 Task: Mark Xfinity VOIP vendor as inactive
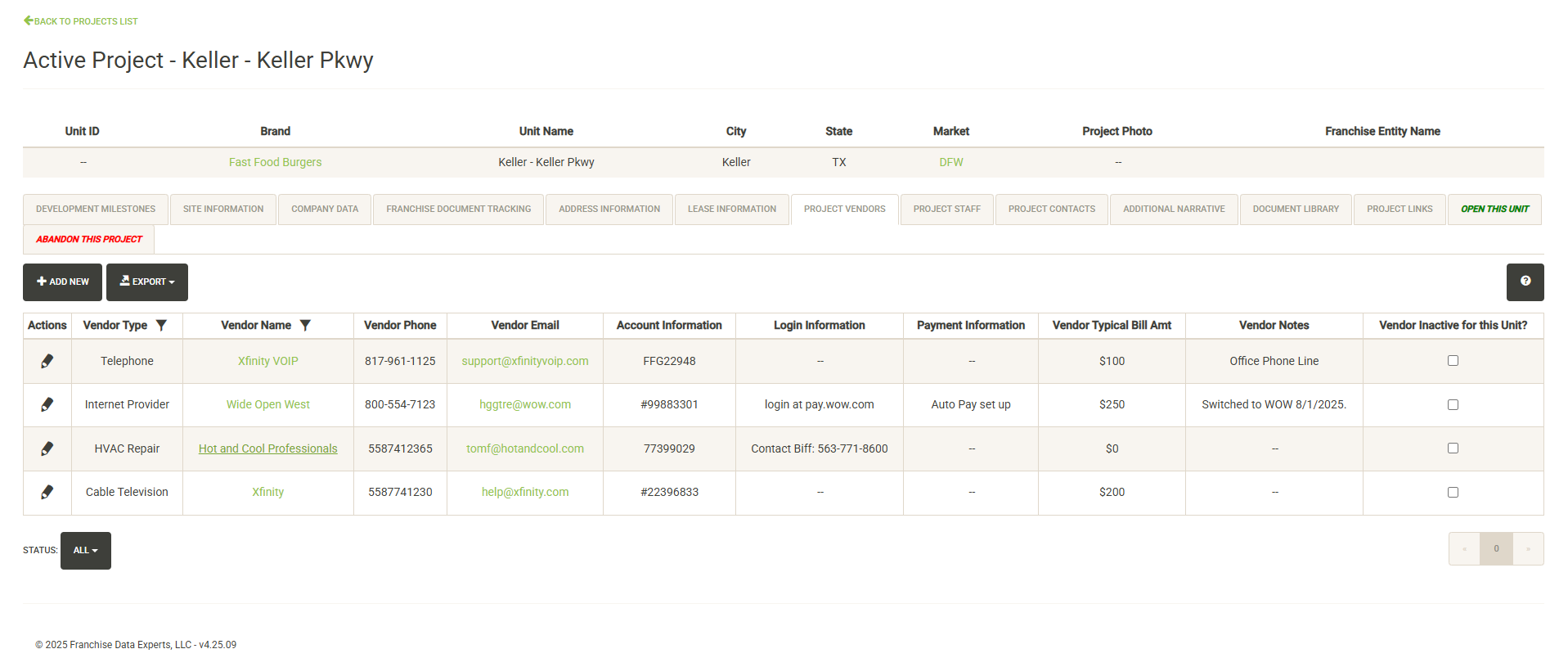[x=1453, y=361]
